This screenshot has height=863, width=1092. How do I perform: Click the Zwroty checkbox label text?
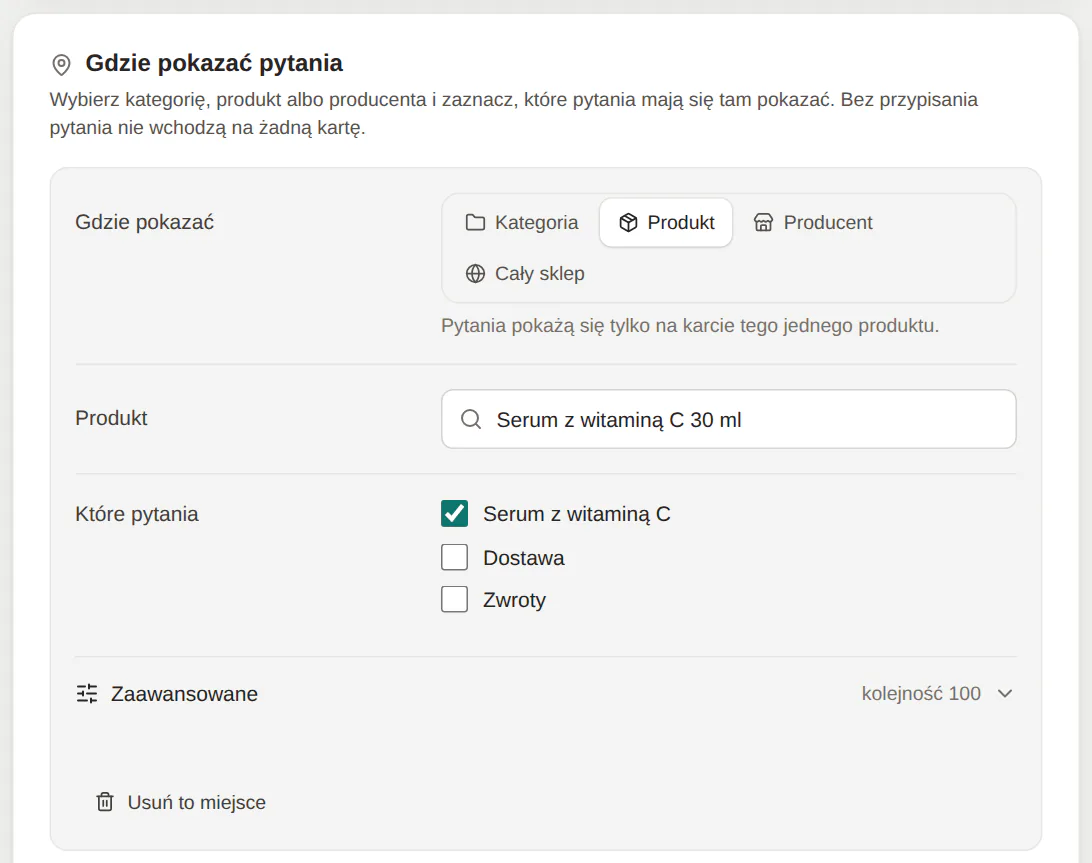(x=515, y=600)
